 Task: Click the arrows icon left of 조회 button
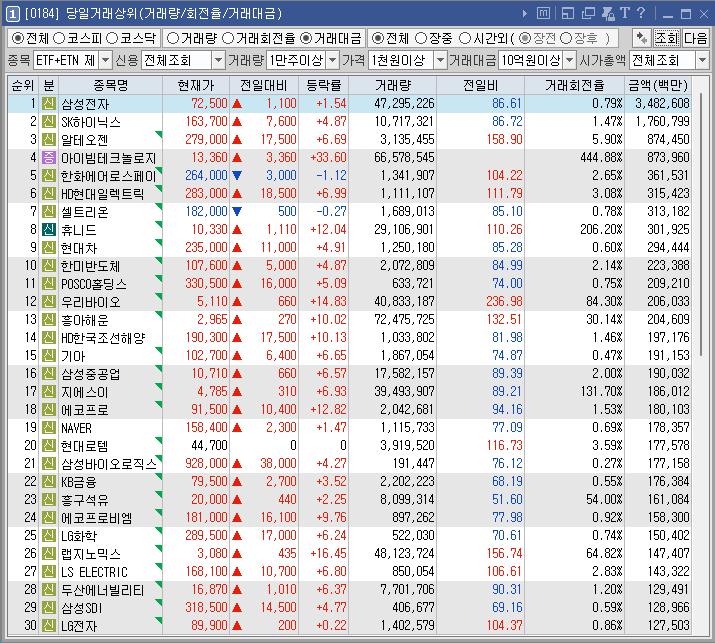coord(642,38)
